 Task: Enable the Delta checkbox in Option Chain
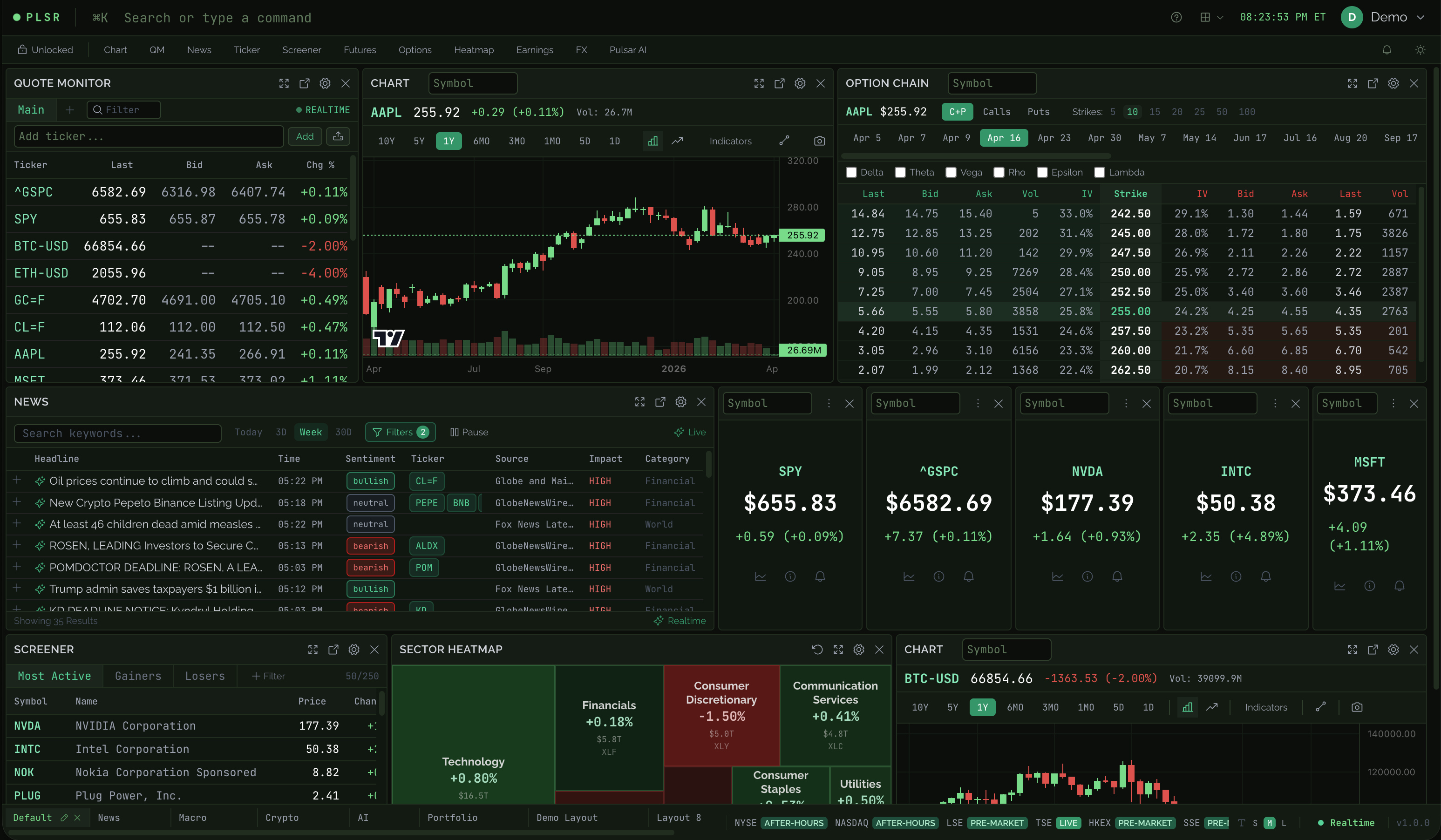pos(850,172)
